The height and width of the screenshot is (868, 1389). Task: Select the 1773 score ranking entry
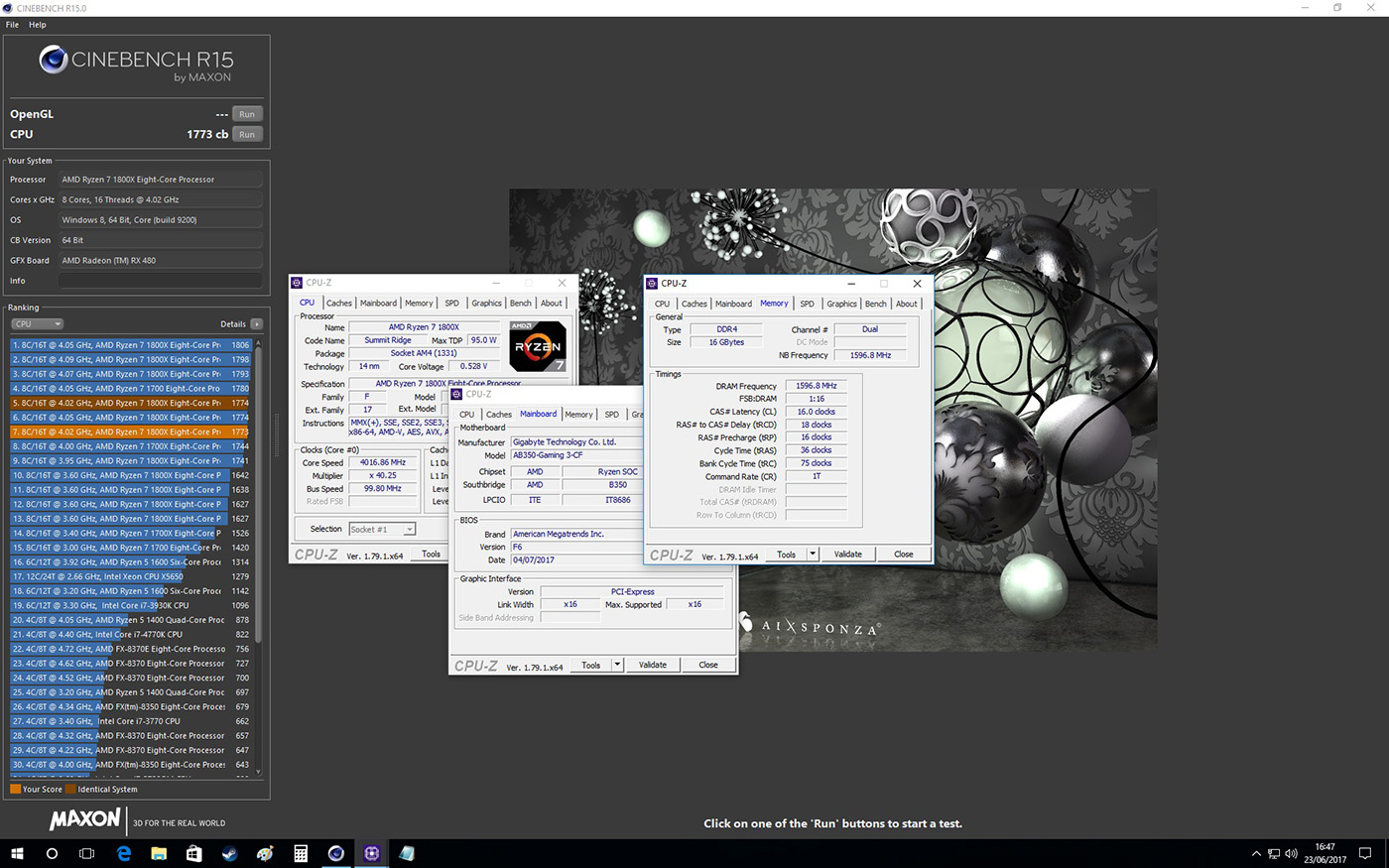131,432
